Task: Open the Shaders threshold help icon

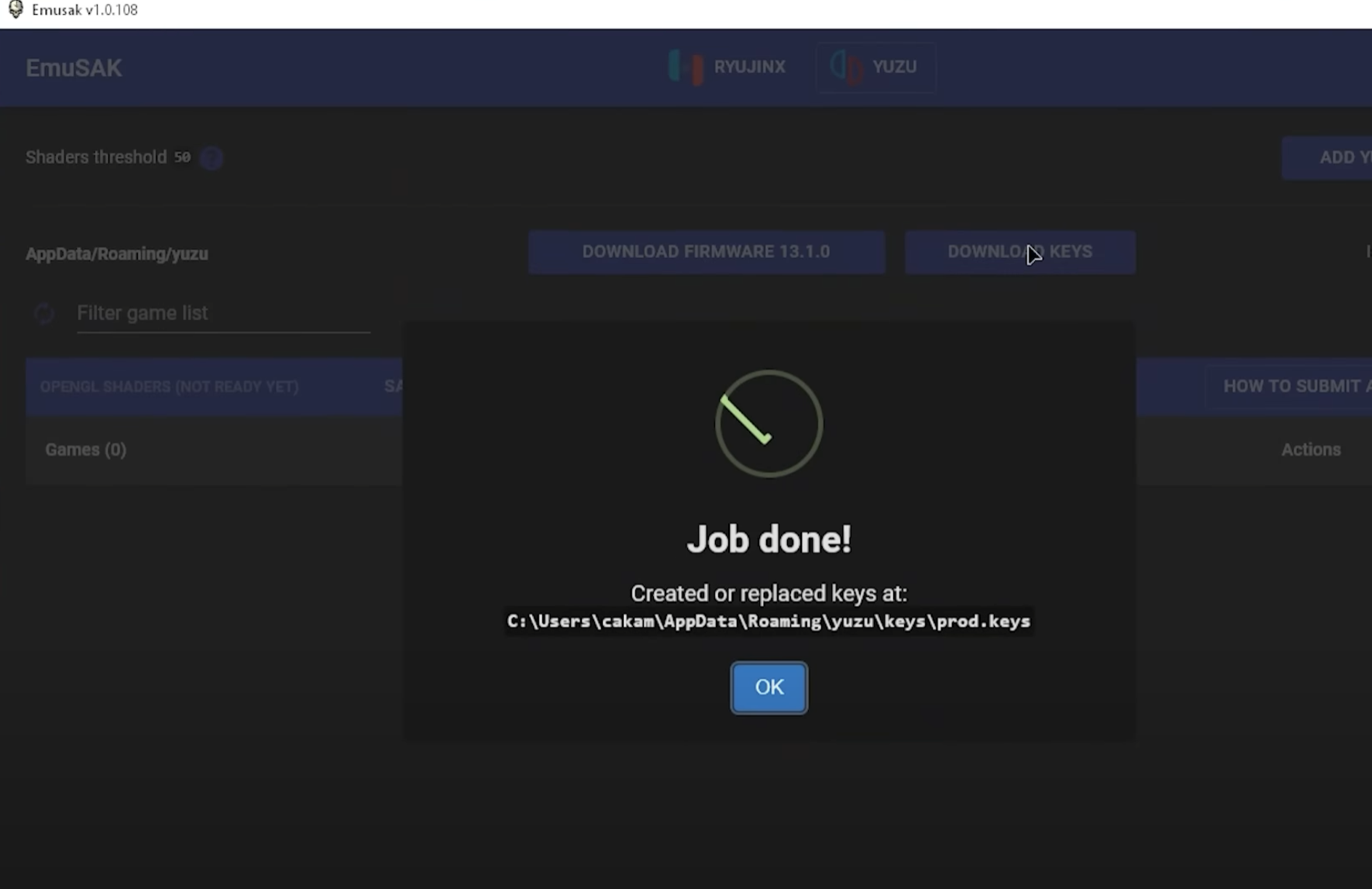Action: (211, 158)
